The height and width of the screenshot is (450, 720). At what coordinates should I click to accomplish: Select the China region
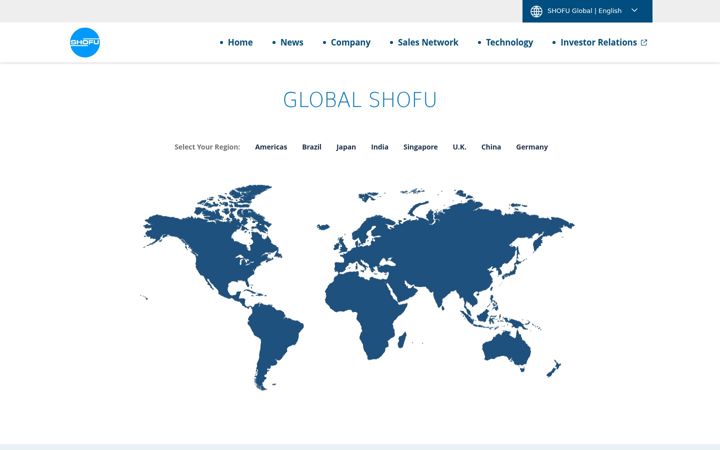click(491, 147)
